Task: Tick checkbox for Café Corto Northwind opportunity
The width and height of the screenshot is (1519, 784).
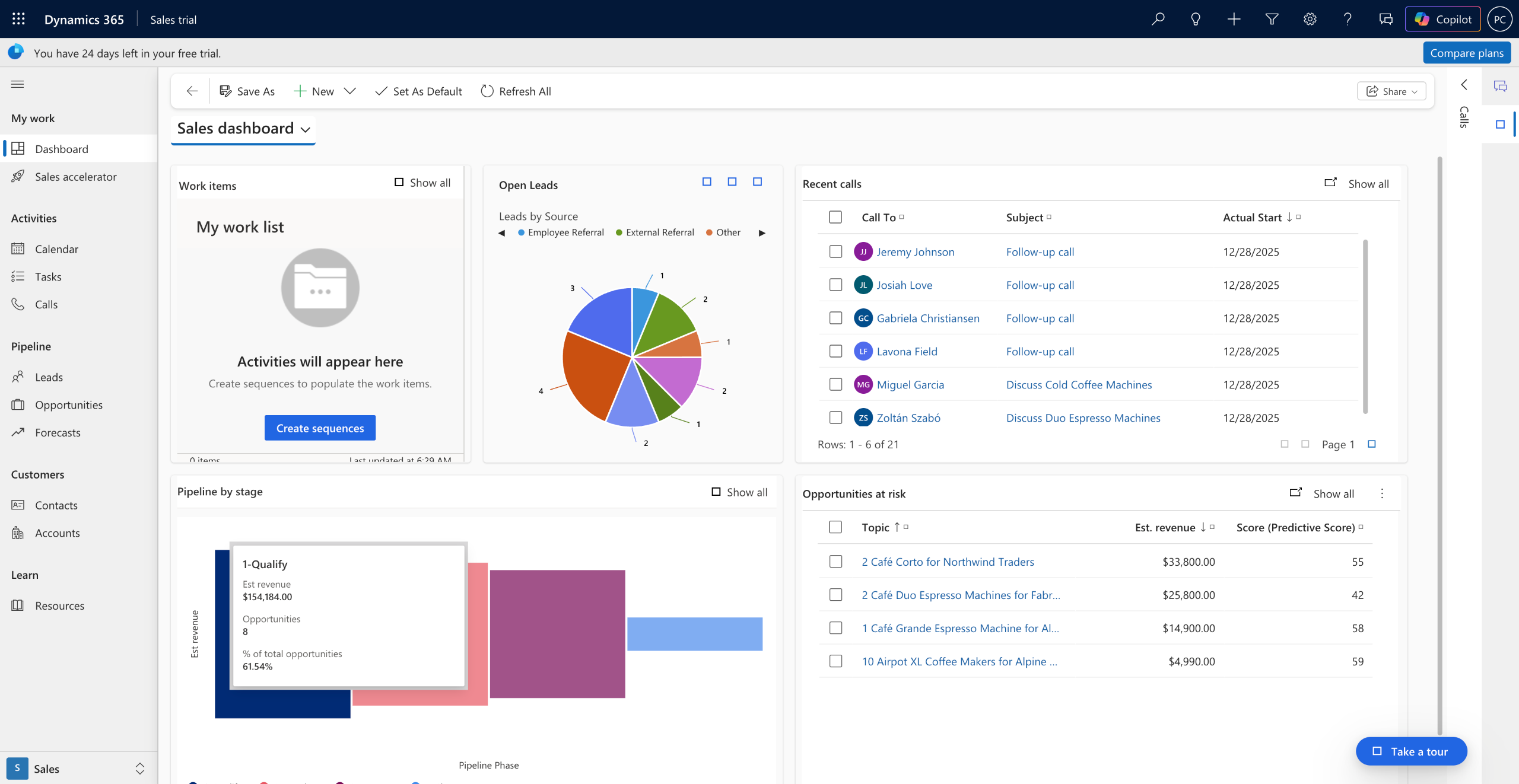Action: (x=835, y=561)
